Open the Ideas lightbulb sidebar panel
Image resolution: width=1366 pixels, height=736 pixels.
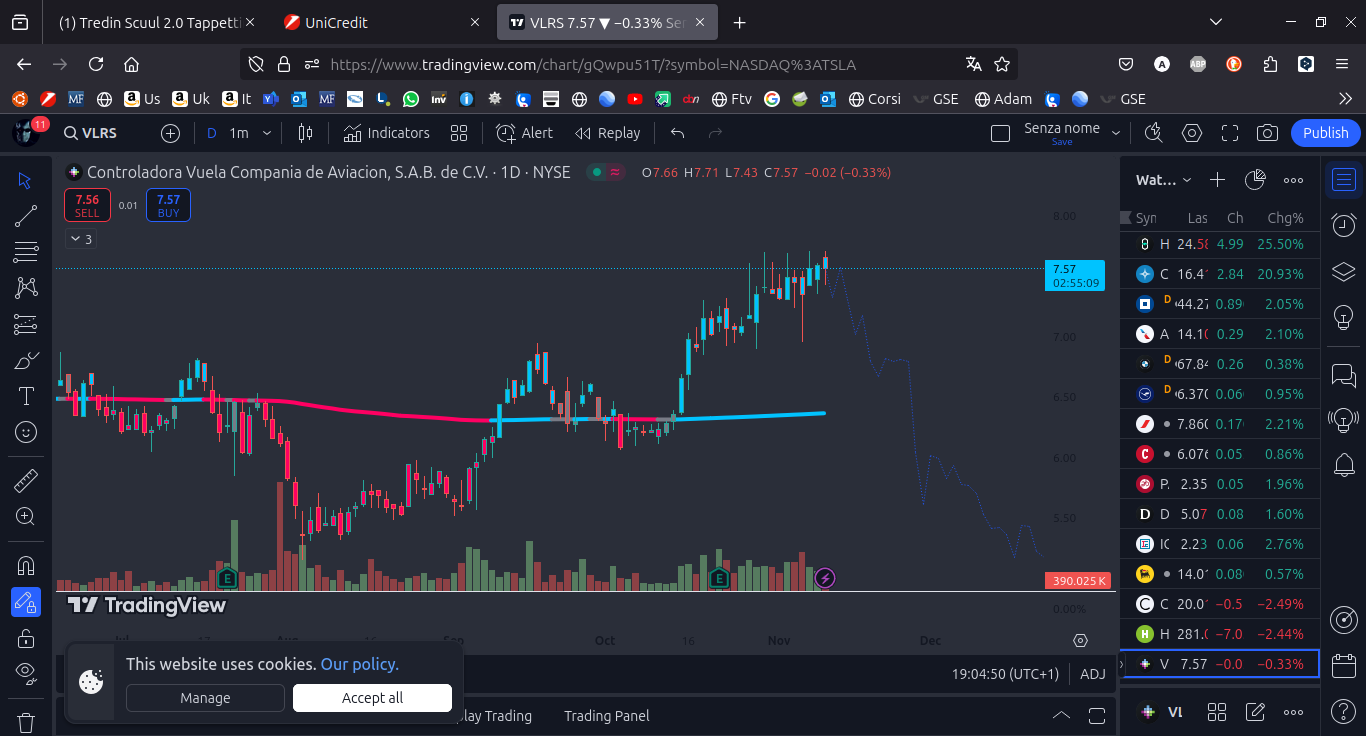pos(1344,317)
